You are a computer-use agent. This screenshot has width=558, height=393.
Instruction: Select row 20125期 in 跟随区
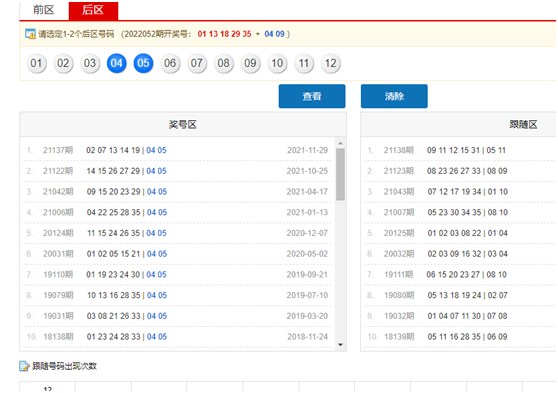pyautogui.click(x=460, y=233)
